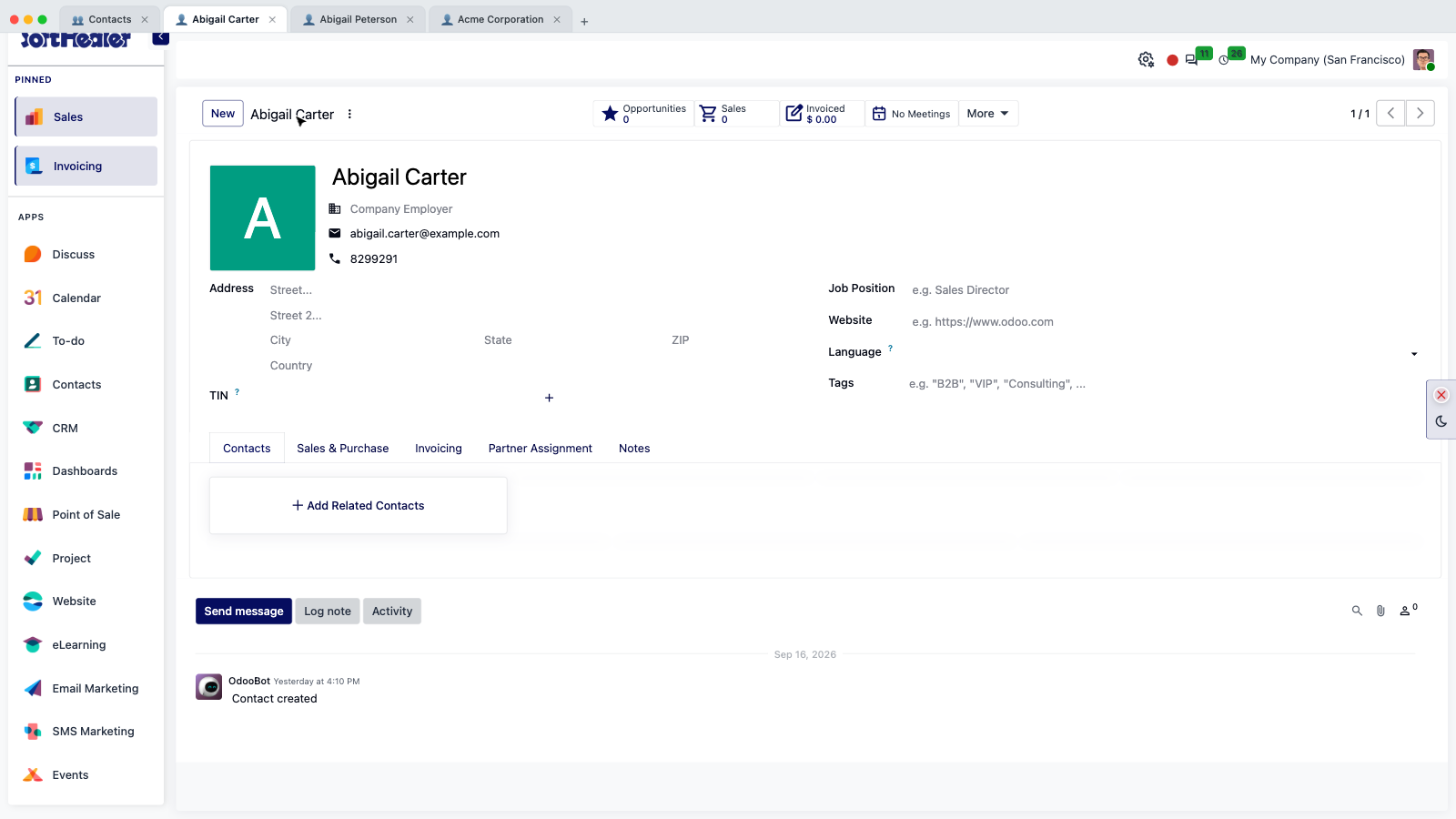Open the chat messages notification icon
This screenshot has height=819, width=1456.
(x=1192, y=60)
